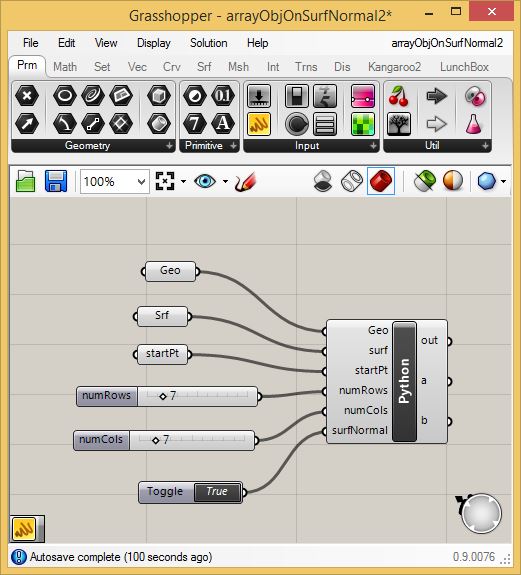
Task: Toggle the Boolean Toggle True value
Action: (217, 492)
